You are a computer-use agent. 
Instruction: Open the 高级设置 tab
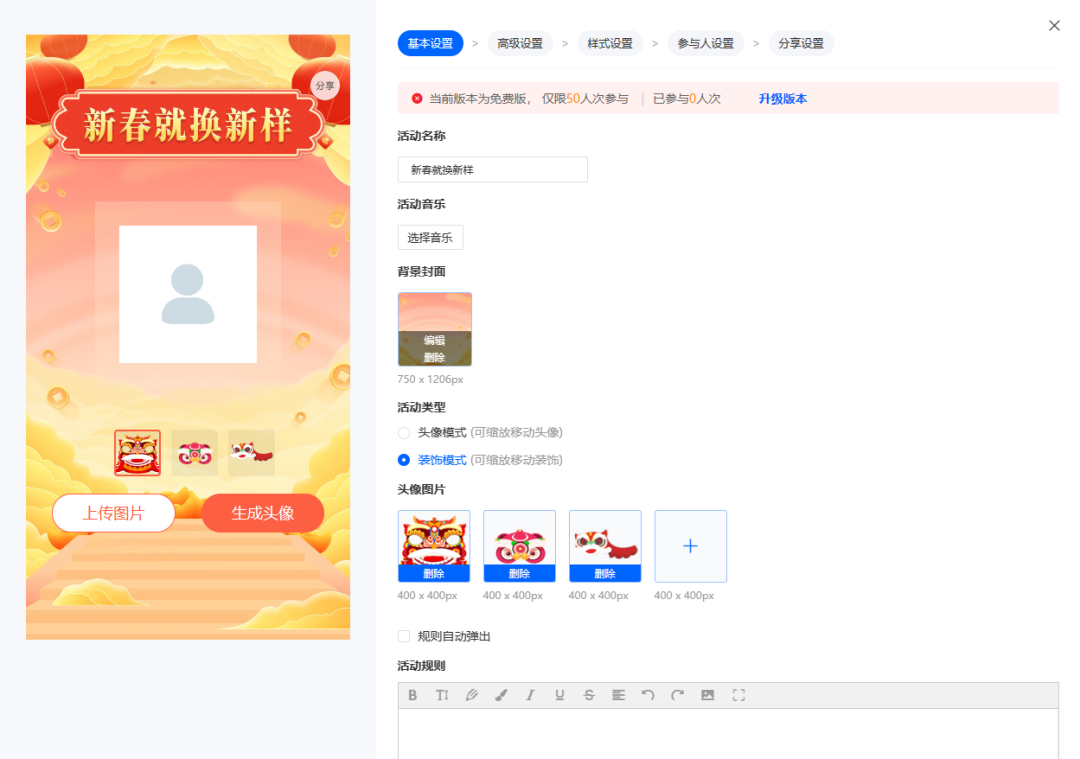tap(520, 43)
